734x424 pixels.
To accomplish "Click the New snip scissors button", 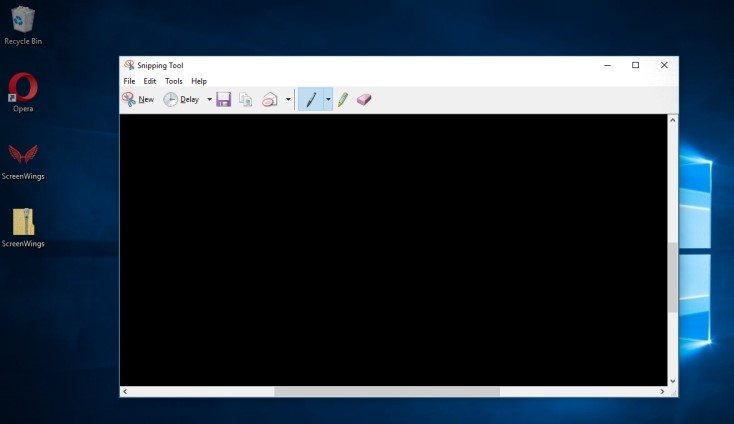I will pyautogui.click(x=138, y=100).
